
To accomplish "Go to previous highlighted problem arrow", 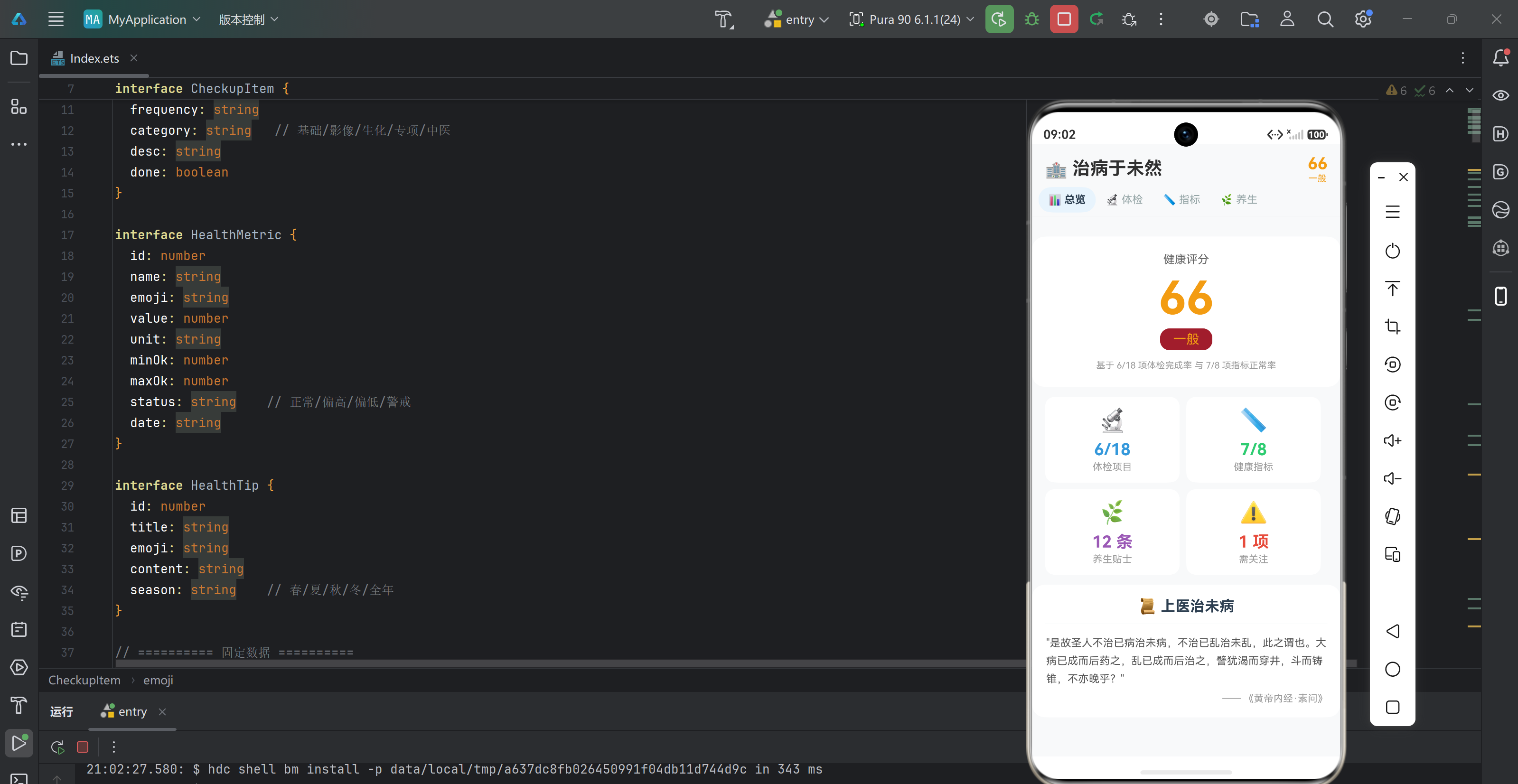I will 1450,90.
